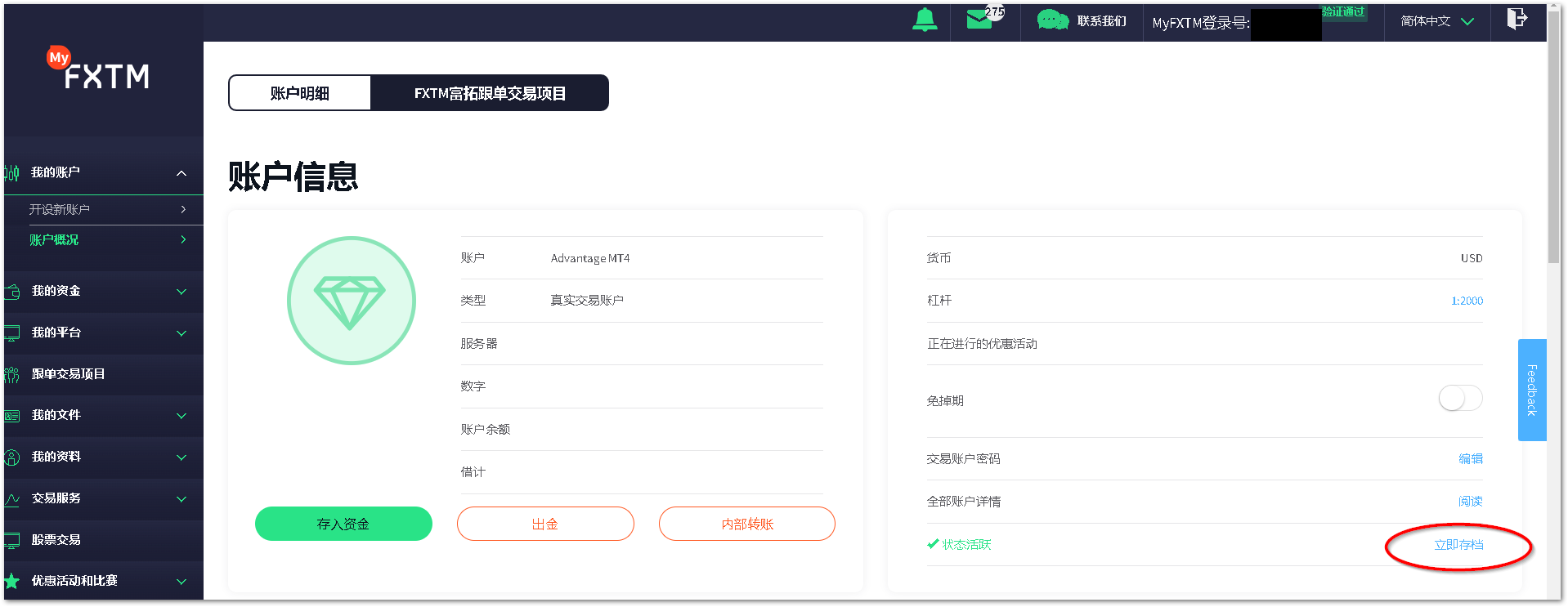Switch to the FXTM富拓跟单交易项目 tab
Image resolution: width=1568 pixels, height=607 pixels.
[490, 93]
